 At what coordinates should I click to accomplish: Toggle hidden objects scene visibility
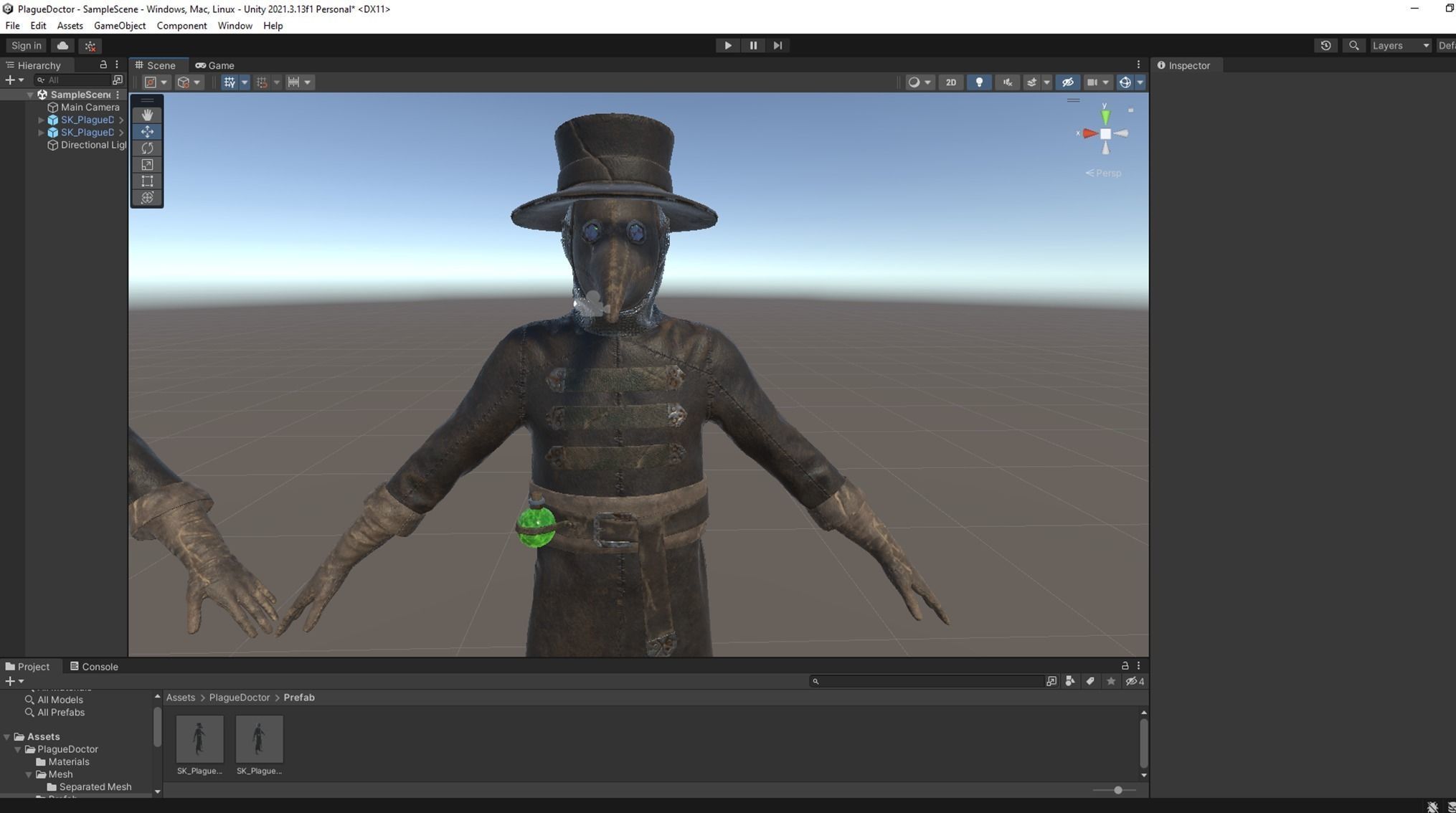click(1068, 82)
